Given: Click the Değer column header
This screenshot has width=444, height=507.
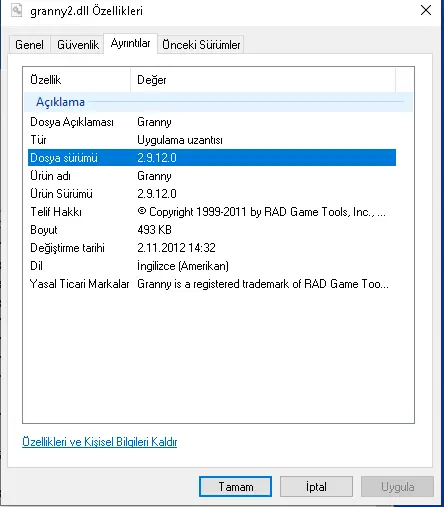Looking at the screenshot, I should pos(263,80).
